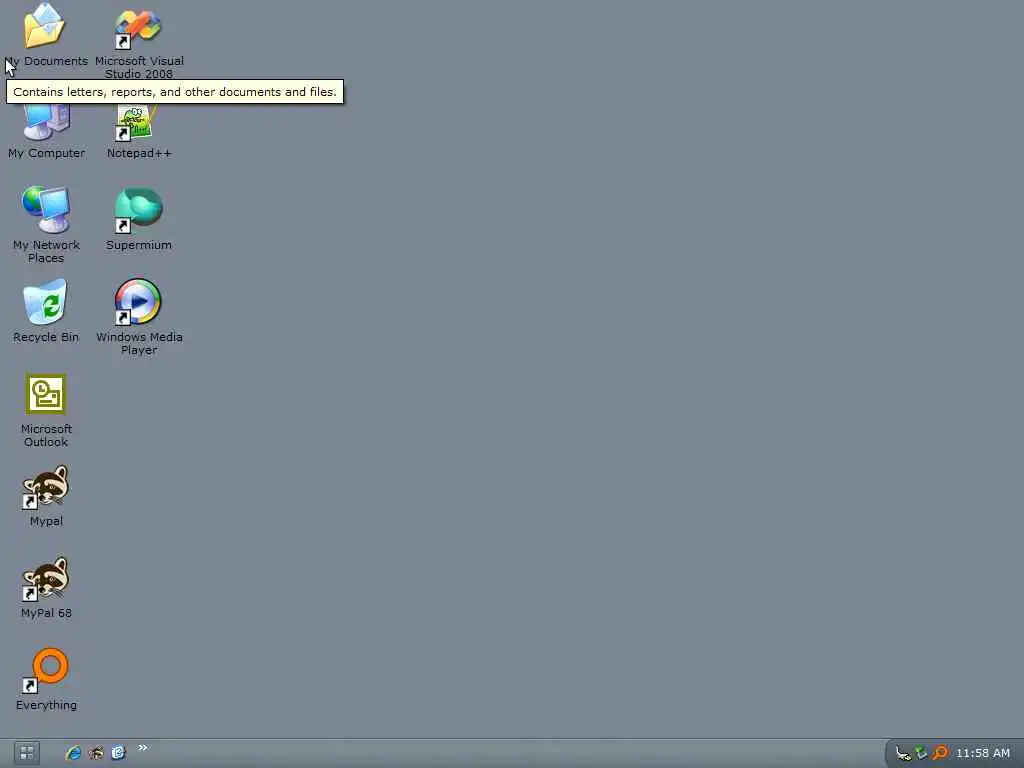Launch Mypal raccoon from Quick Launch
Image resolution: width=1024 pixels, height=768 pixels.
coord(96,753)
